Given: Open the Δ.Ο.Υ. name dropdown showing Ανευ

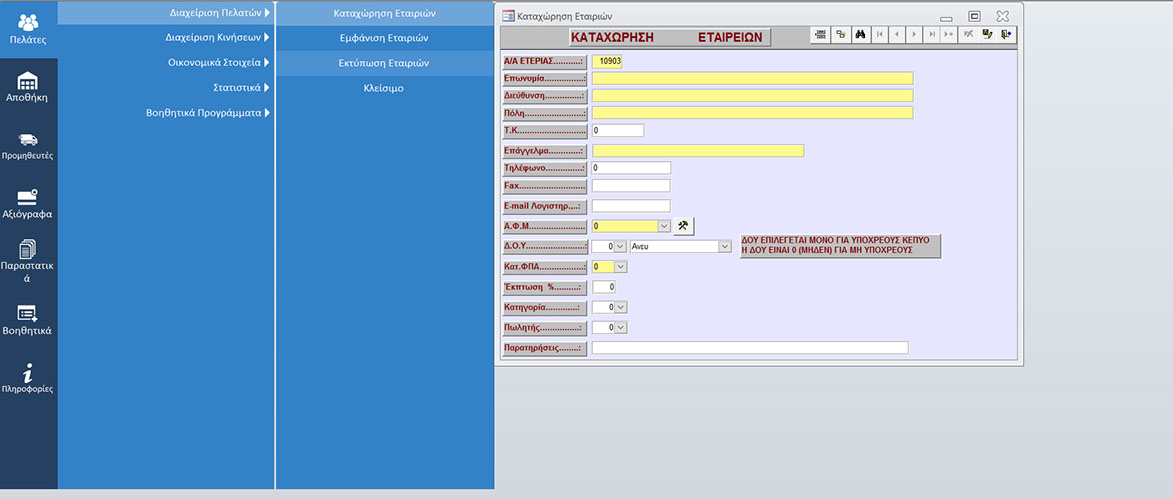Looking at the screenshot, I should [725, 246].
